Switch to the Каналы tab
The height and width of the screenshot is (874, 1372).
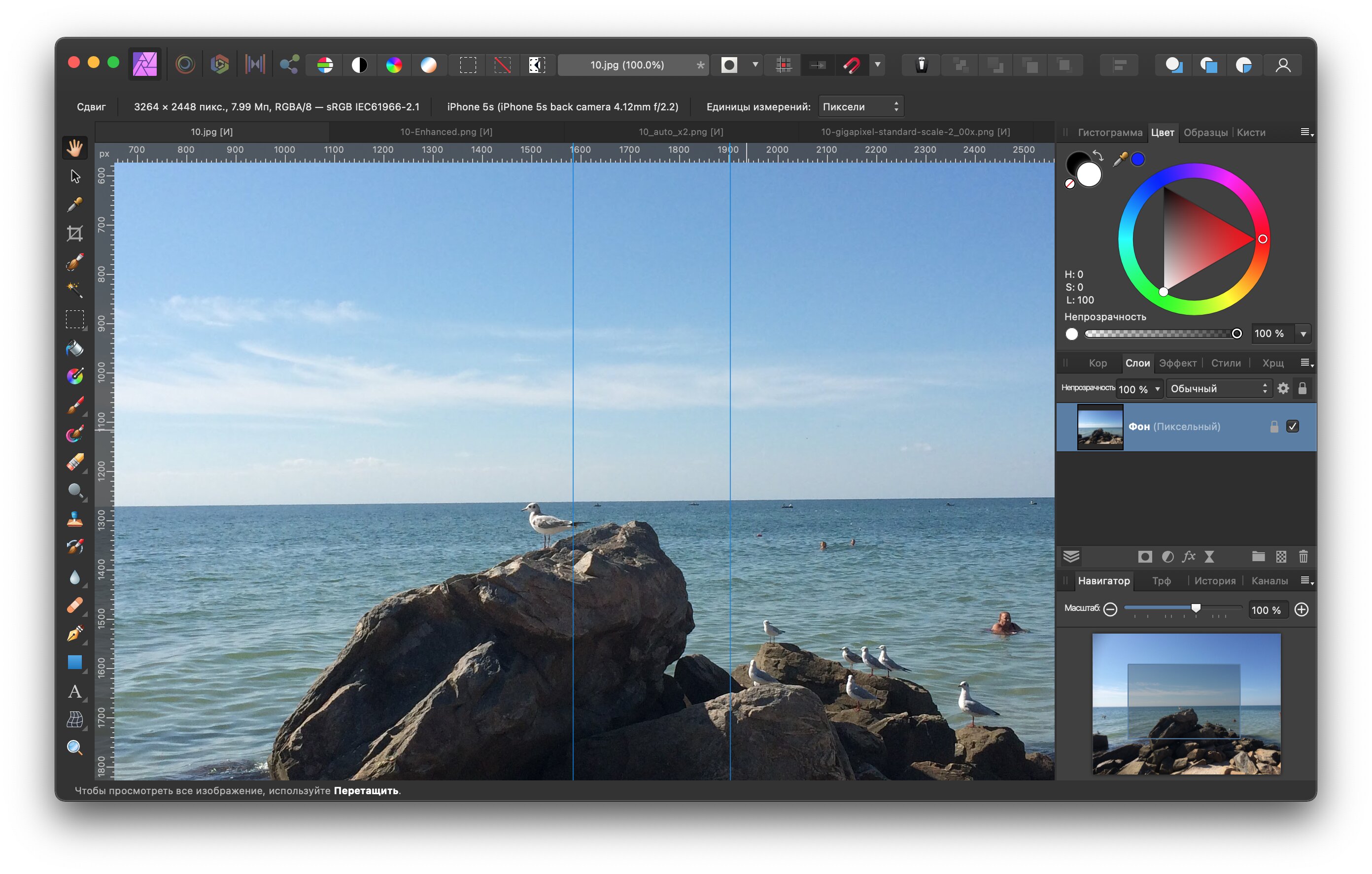coord(1269,580)
